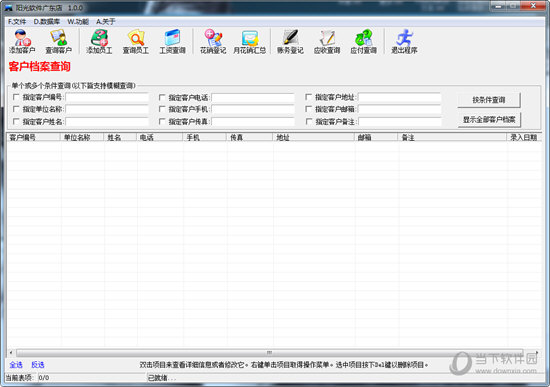Focus the 客户姓名 input field
The width and height of the screenshot is (550, 387).
(x=107, y=122)
